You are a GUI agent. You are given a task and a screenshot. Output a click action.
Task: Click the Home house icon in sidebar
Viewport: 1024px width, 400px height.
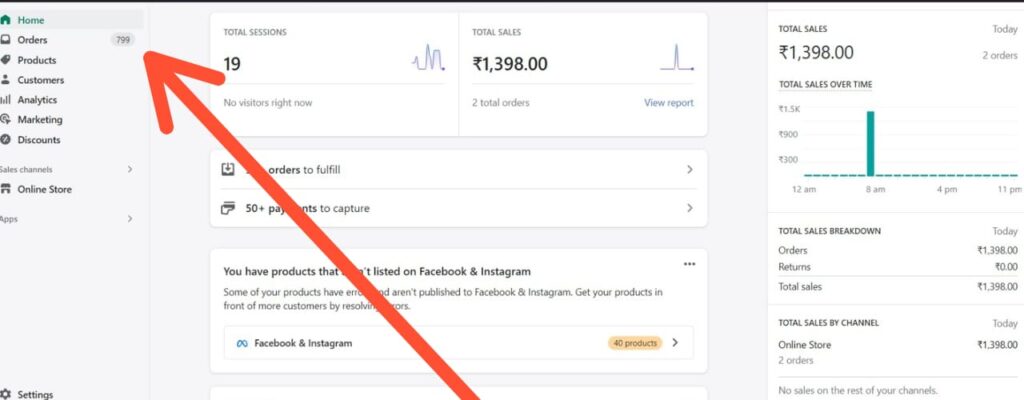[6, 20]
